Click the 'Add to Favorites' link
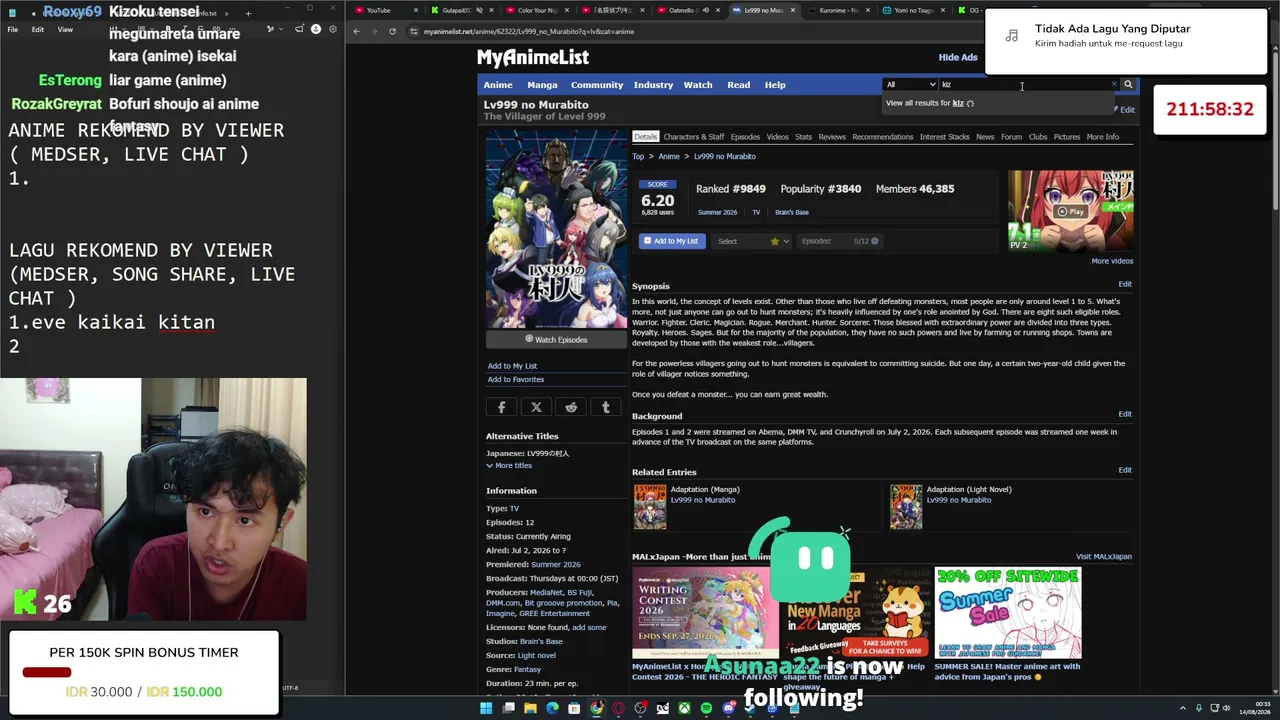The width and height of the screenshot is (1280, 720). pyautogui.click(x=516, y=380)
